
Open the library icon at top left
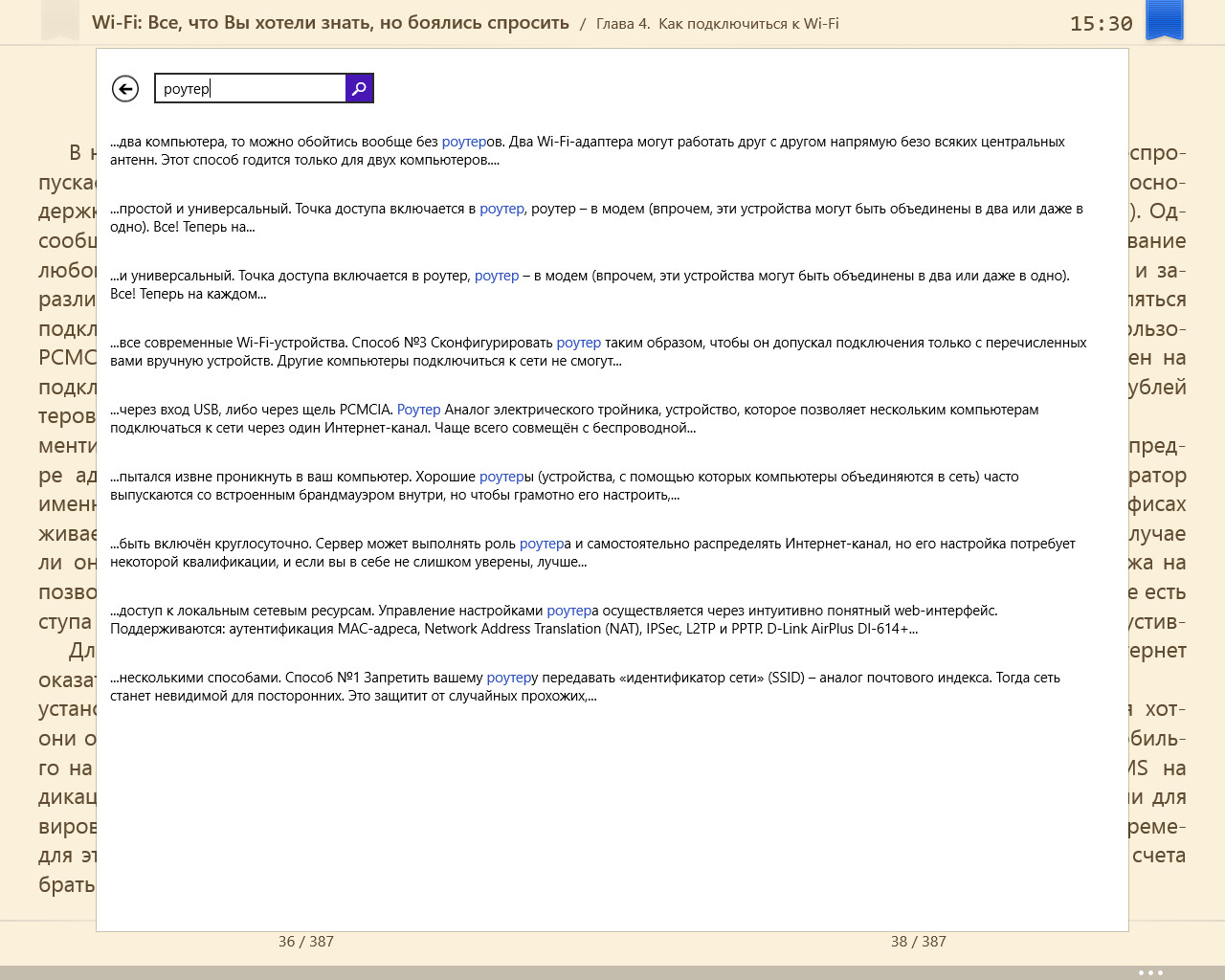(x=60, y=20)
